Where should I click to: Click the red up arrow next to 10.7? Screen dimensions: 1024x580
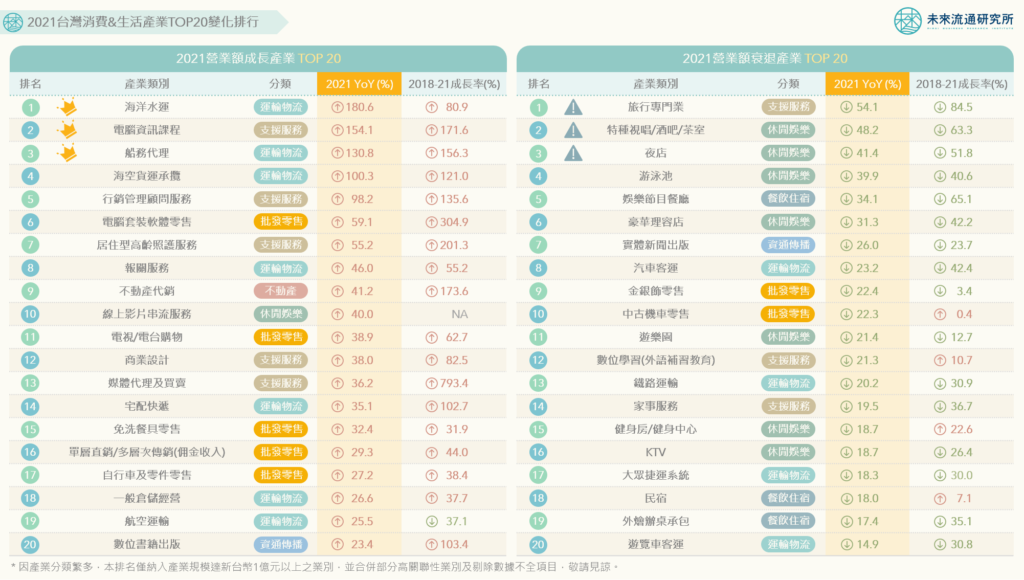tap(940, 360)
